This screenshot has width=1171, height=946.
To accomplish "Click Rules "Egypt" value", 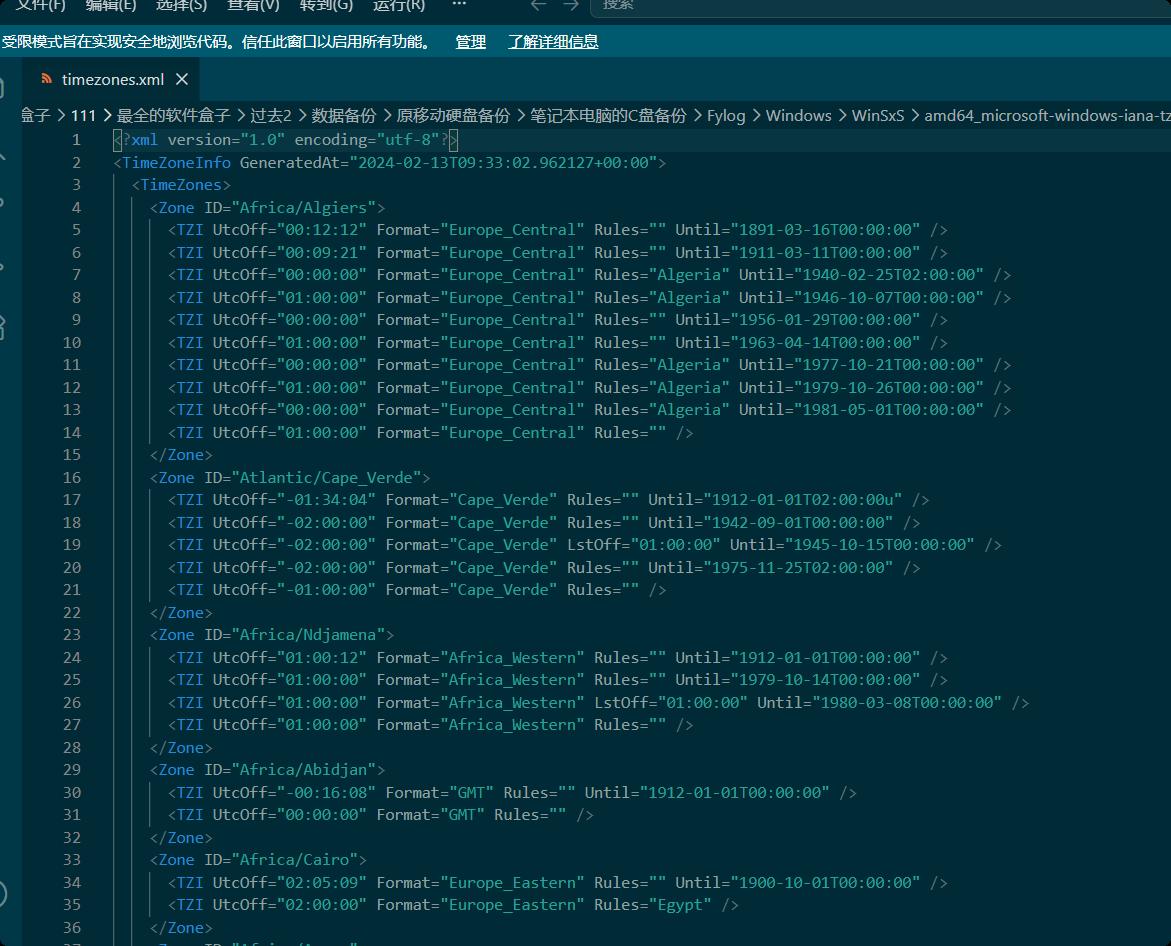I will pyautogui.click(x=680, y=905).
